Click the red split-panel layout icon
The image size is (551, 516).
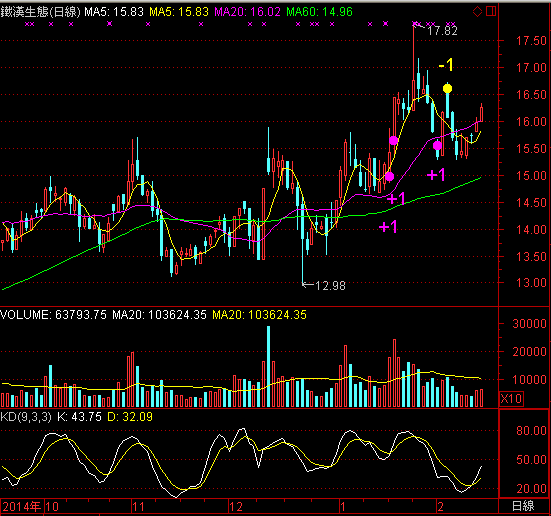coord(491,11)
